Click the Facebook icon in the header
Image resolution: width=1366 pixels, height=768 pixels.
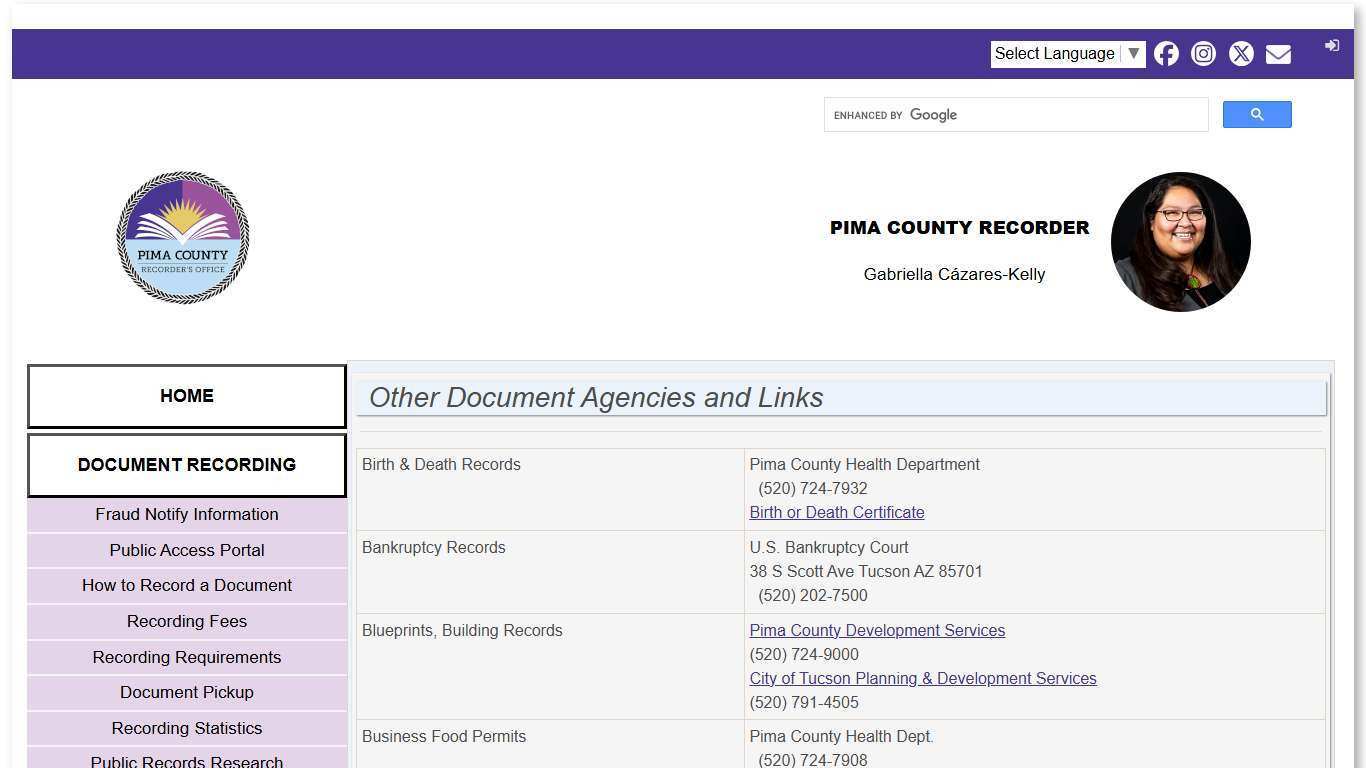point(1166,54)
